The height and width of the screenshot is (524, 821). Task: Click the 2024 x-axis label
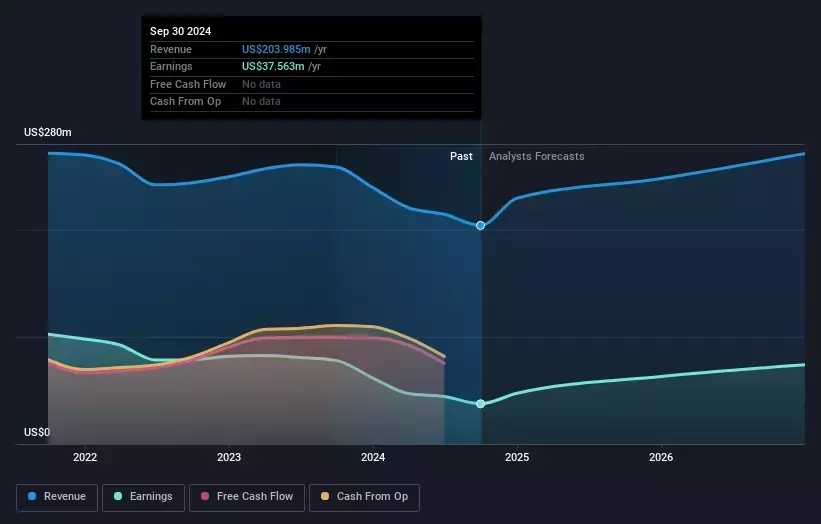pyautogui.click(x=373, y=457)
